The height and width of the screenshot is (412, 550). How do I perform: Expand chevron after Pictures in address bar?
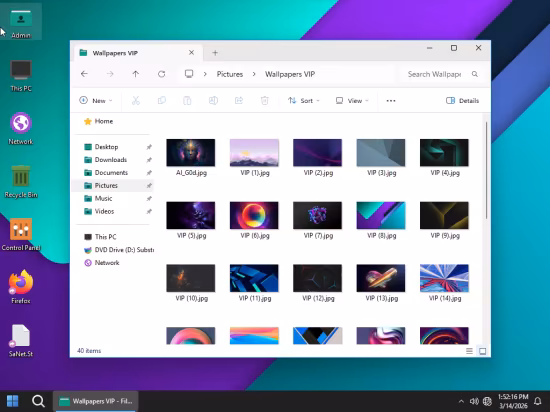pyautogui.click(x=254, y=74)
